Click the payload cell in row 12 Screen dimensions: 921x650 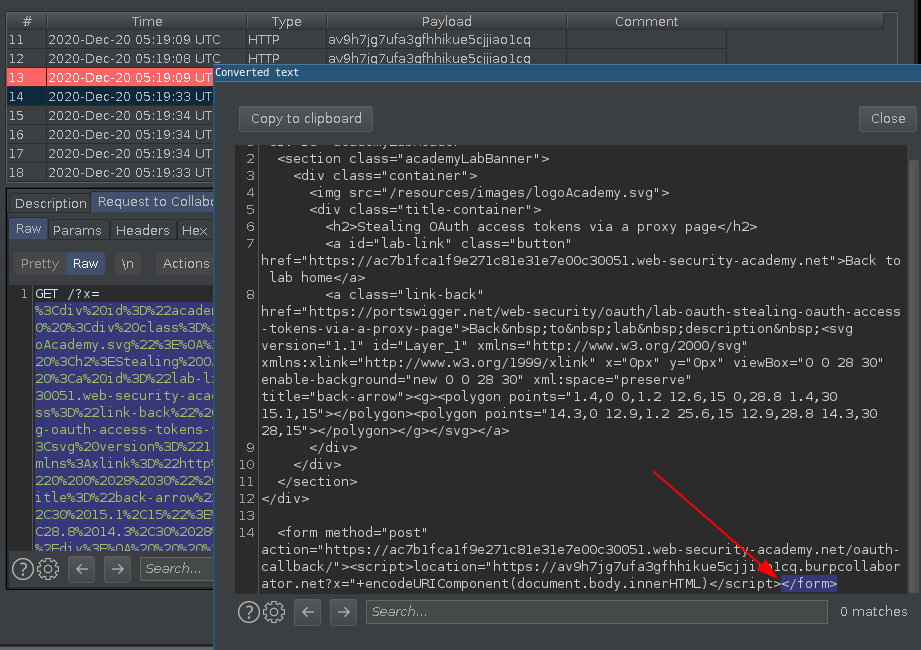(x=446, y=58)
